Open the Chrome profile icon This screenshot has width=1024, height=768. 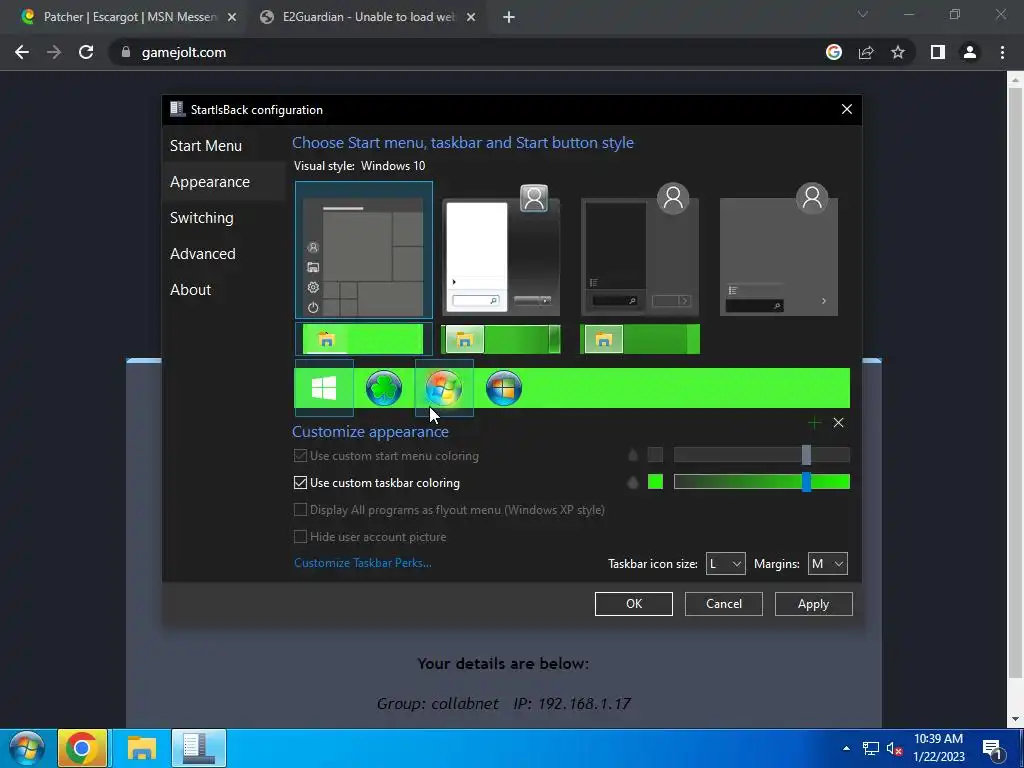[970, 52]
